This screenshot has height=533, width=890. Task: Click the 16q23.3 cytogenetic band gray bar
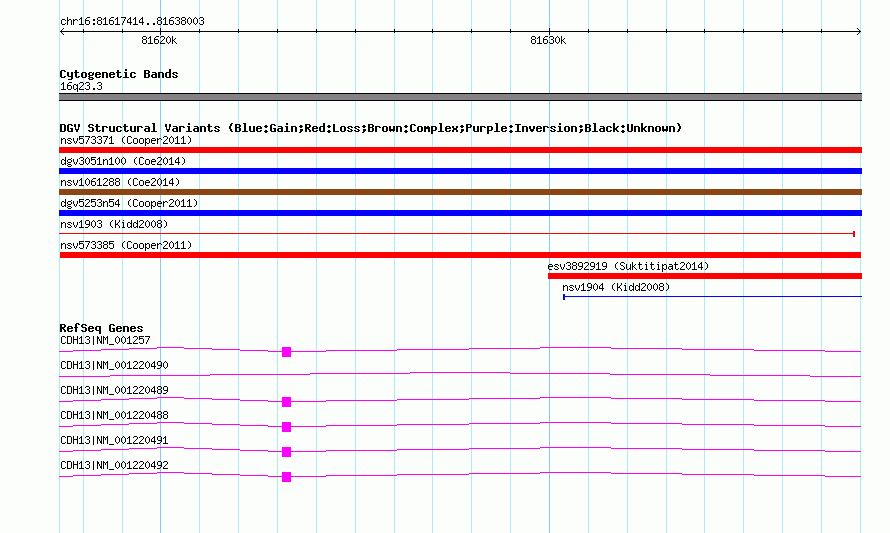(x=460, y=97)
